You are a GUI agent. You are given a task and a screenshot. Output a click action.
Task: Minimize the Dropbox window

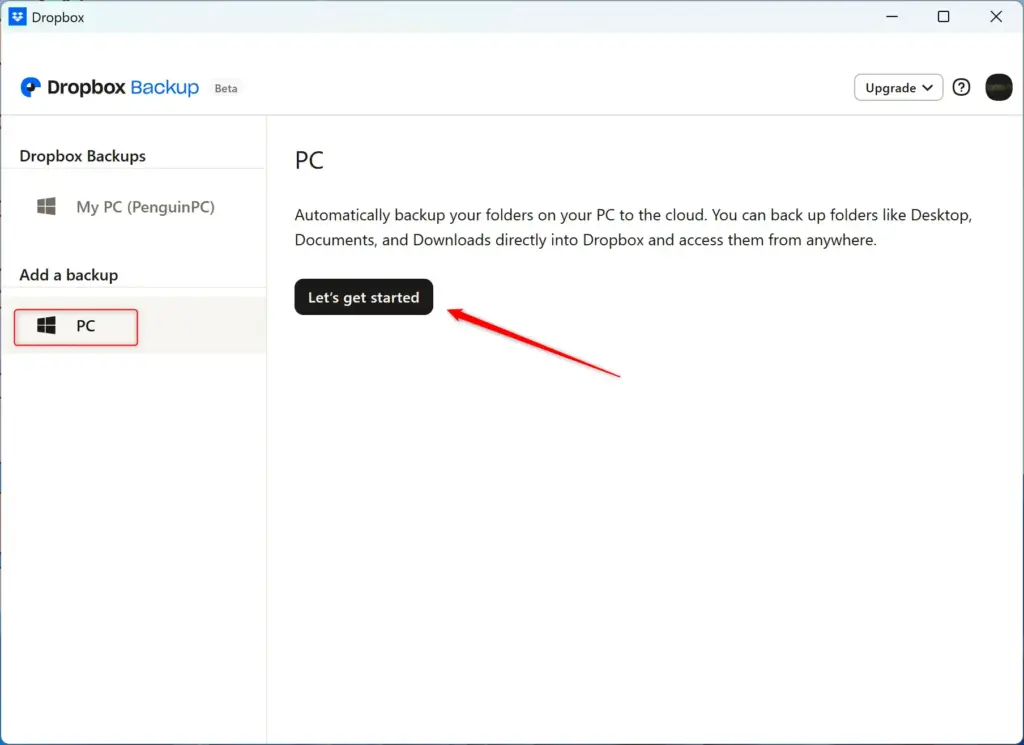(891, 16)
